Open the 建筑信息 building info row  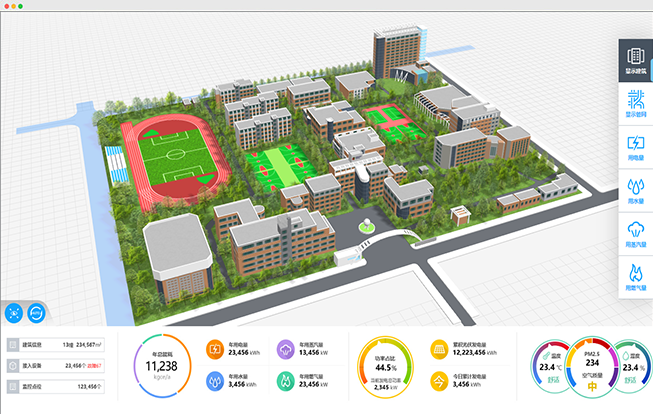pos(60,344)
